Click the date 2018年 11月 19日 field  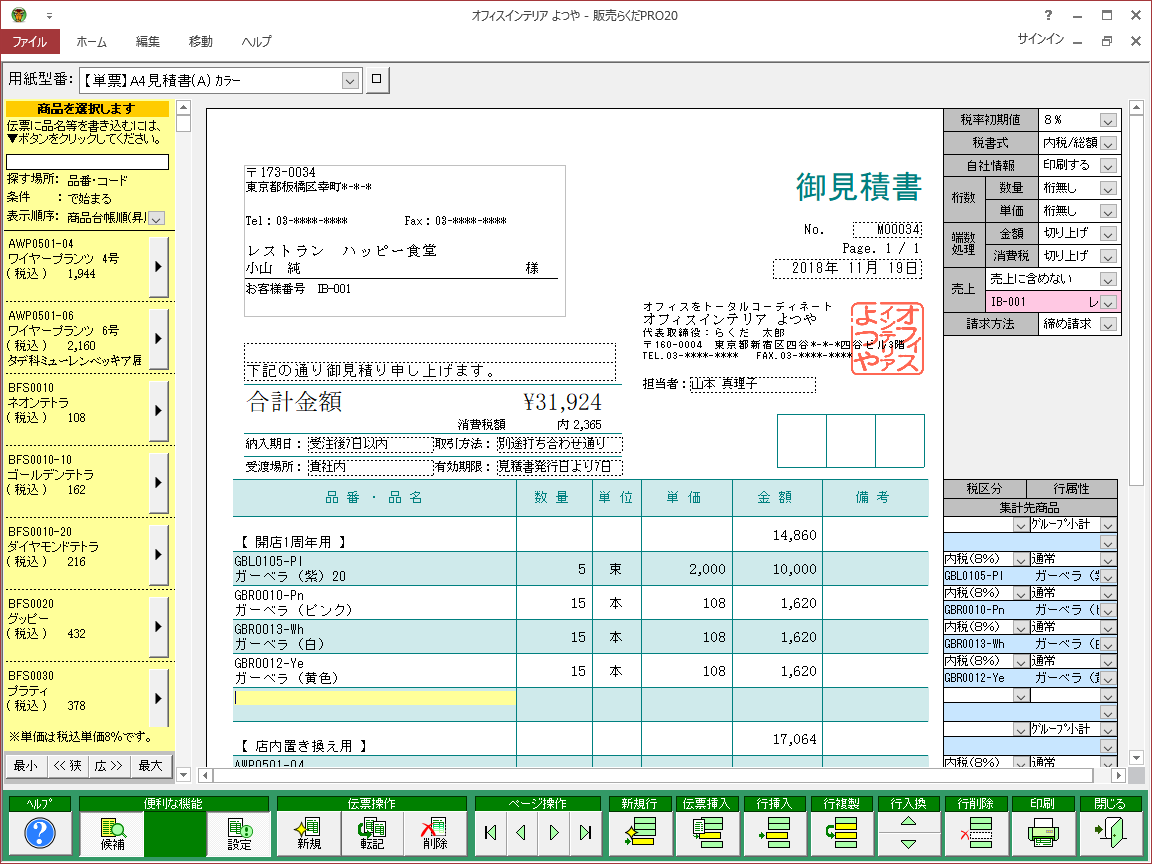(847, 268)
